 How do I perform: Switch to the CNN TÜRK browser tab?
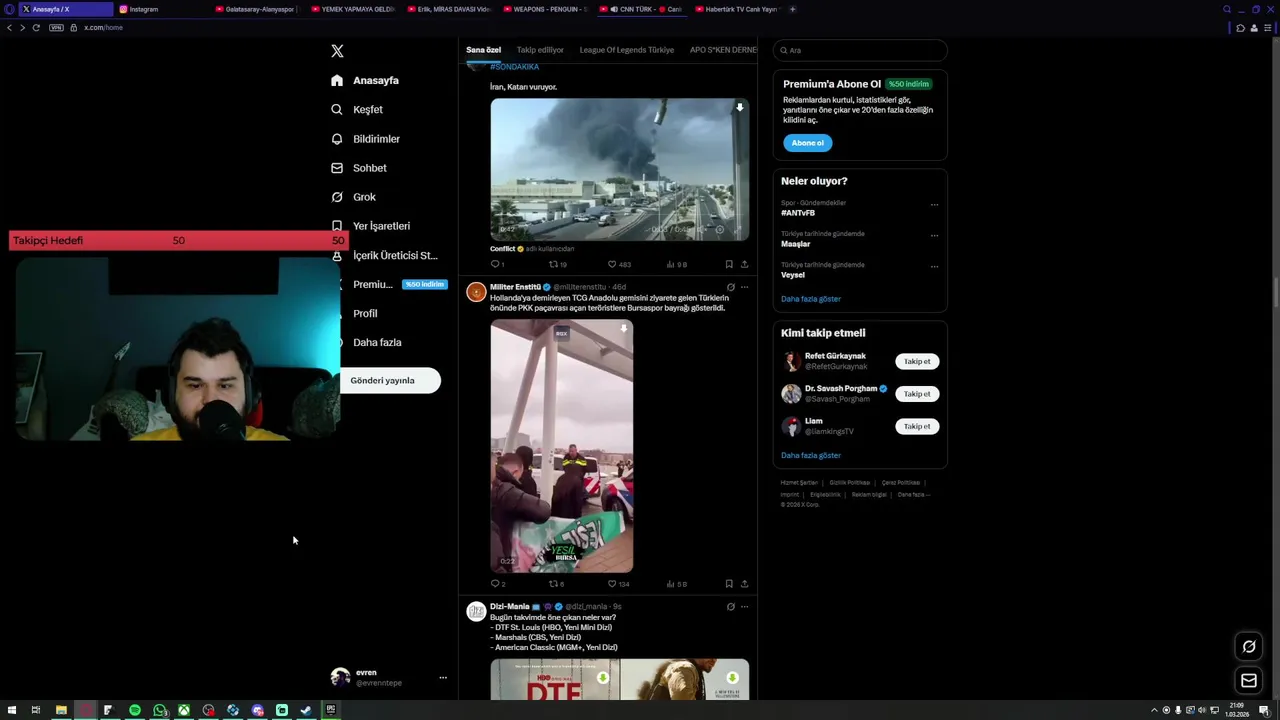(x=640, y=9)
